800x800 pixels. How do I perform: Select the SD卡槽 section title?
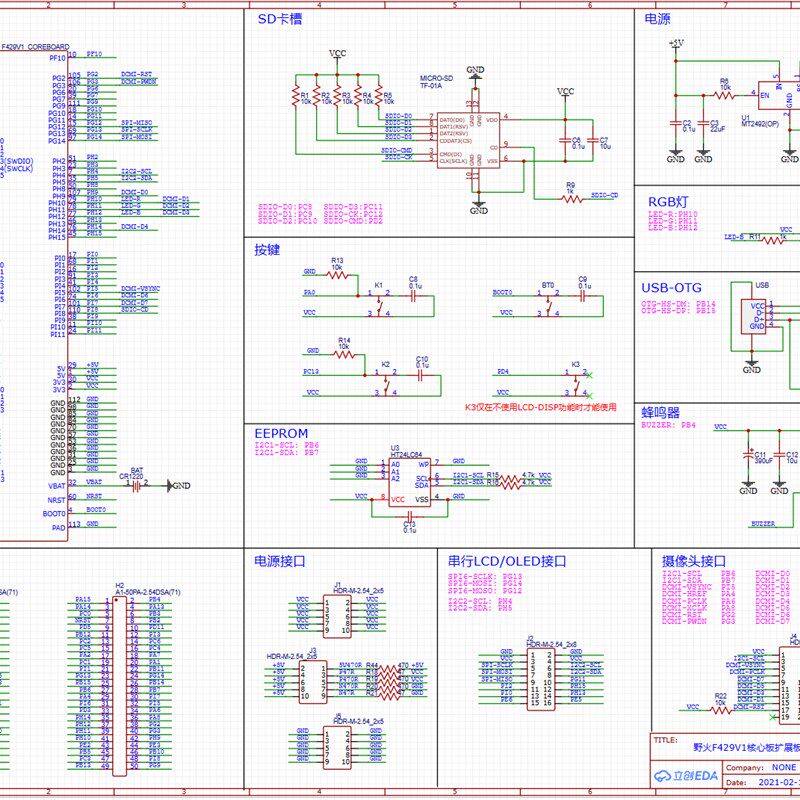tap(280, 19)
